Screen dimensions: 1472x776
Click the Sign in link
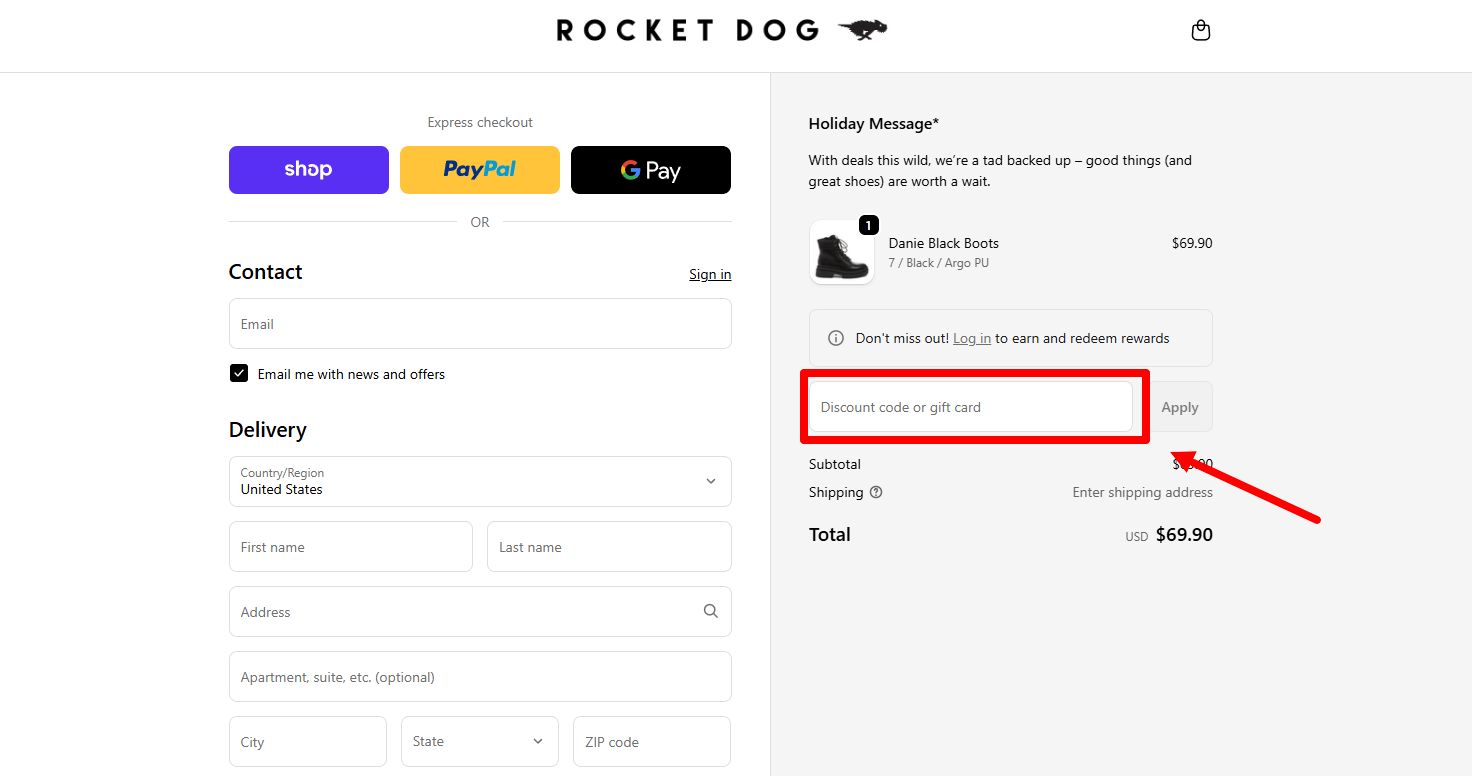click(710, 274)
